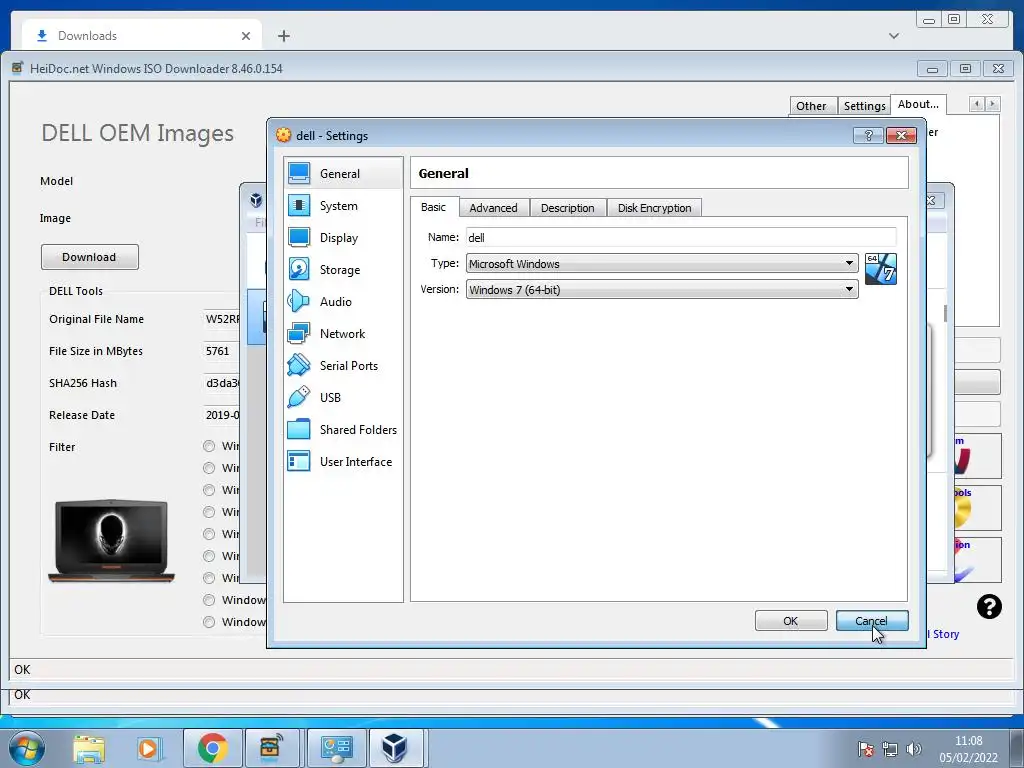Open the Control Panel taskbar icon

click(x=337, y=748)
